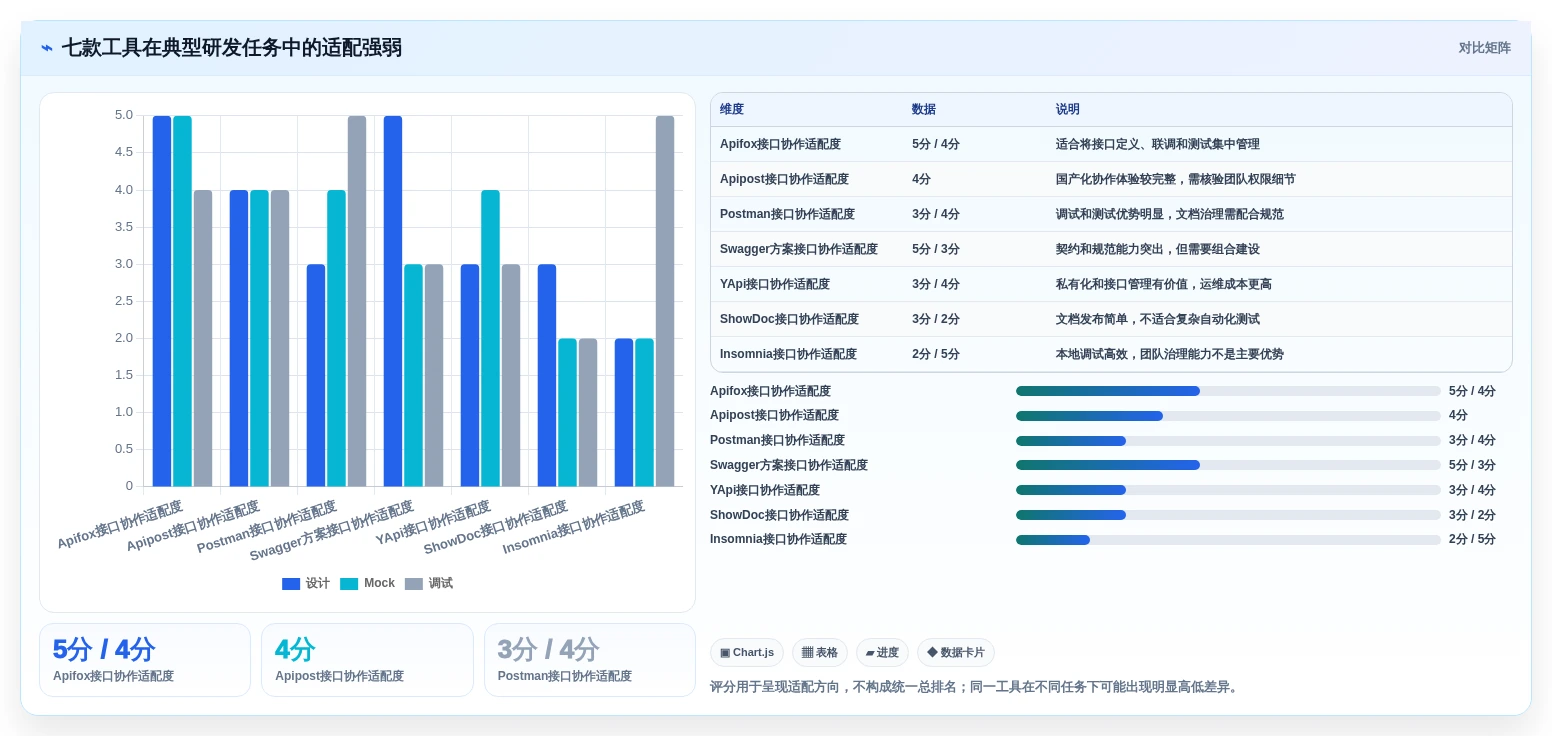Viewport: 1552px width, 736px height.
Task: Click table text 私有化和接口管理有价值，运维成本更高
Action: (x=1164, y=284)
